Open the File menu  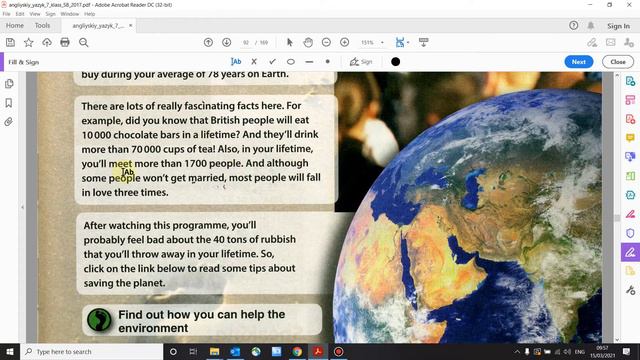7,14
